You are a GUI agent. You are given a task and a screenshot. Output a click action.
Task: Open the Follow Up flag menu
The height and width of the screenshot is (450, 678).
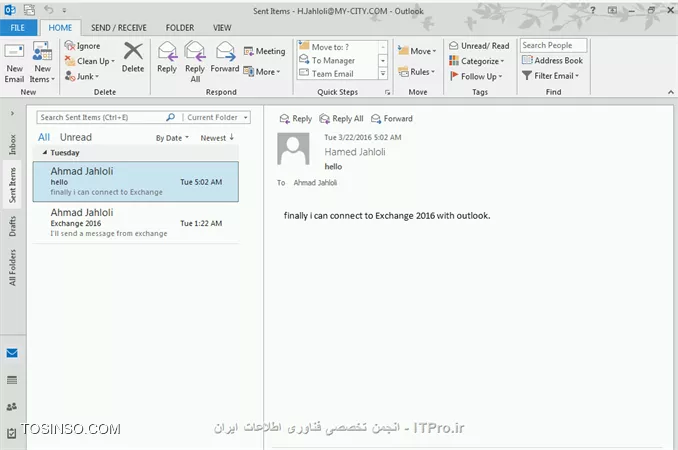coord(476,77)
